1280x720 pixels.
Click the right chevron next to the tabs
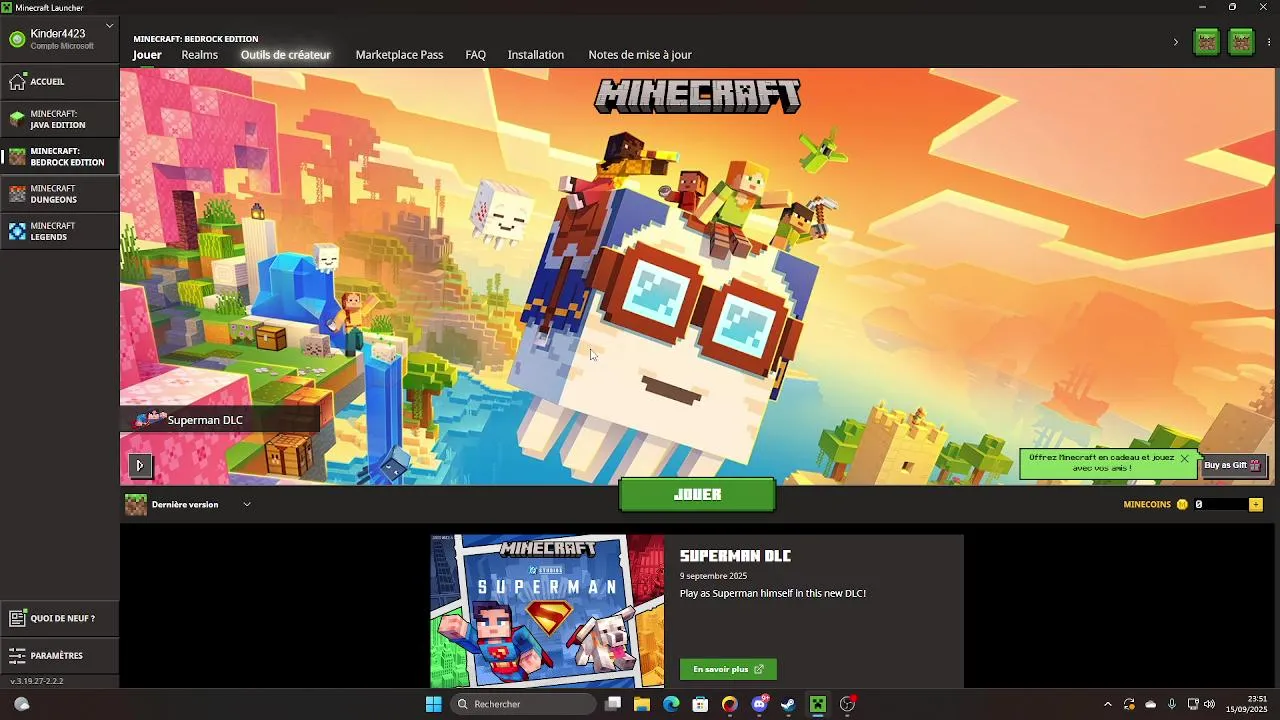tap(1176, 42)
